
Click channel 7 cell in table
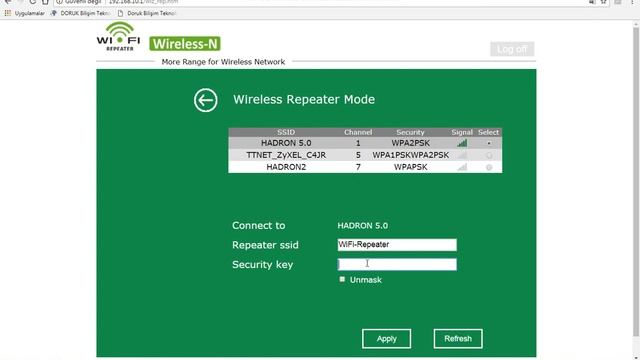[358, 167]
